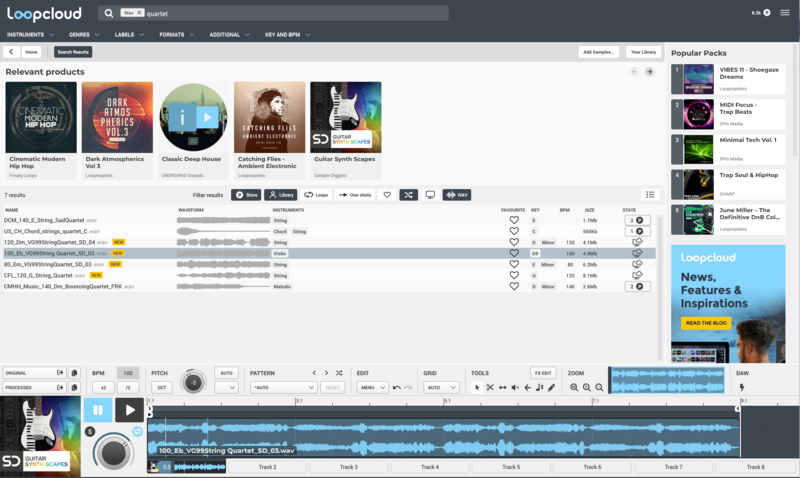The height and width of the screenshot is (478, 800).
Task: Toggle the Library filter
Action: click(x=281, y=195)
